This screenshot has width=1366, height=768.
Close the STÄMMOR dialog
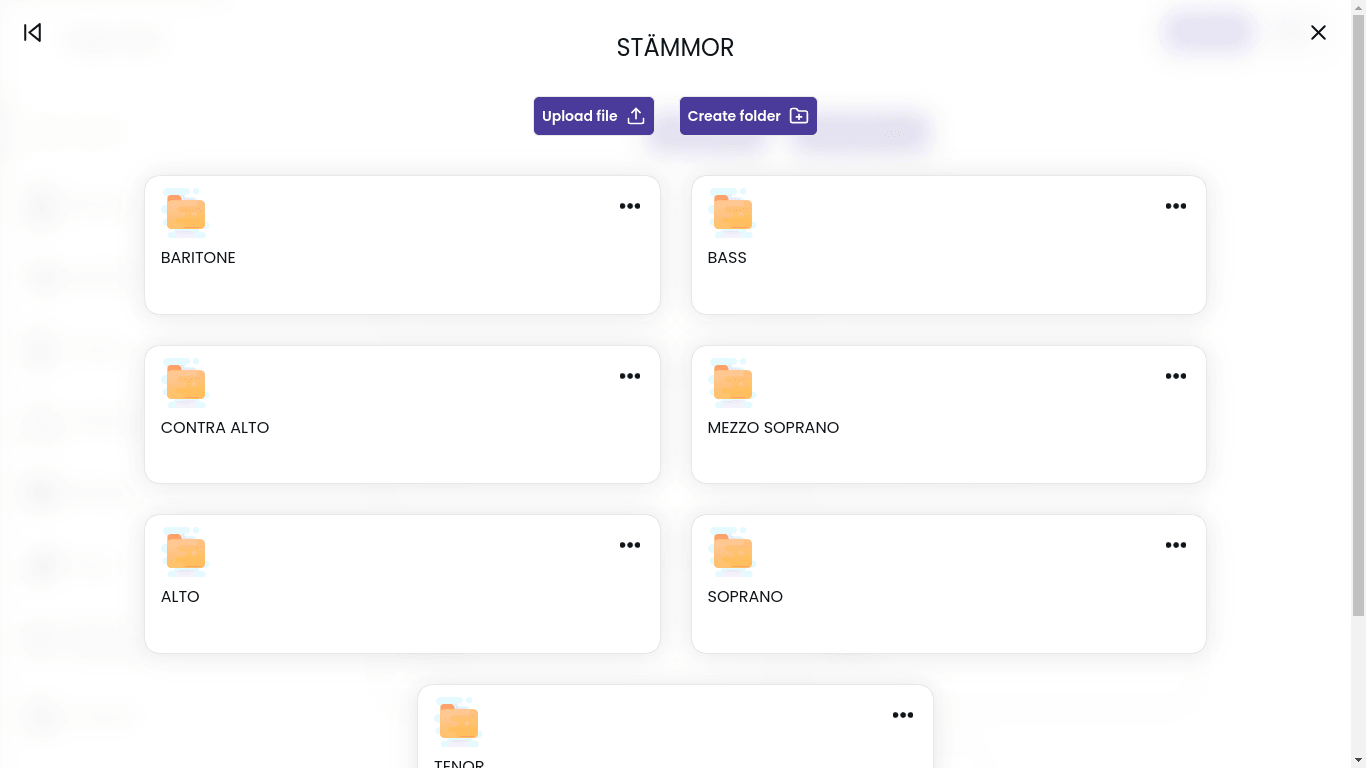1318,33
